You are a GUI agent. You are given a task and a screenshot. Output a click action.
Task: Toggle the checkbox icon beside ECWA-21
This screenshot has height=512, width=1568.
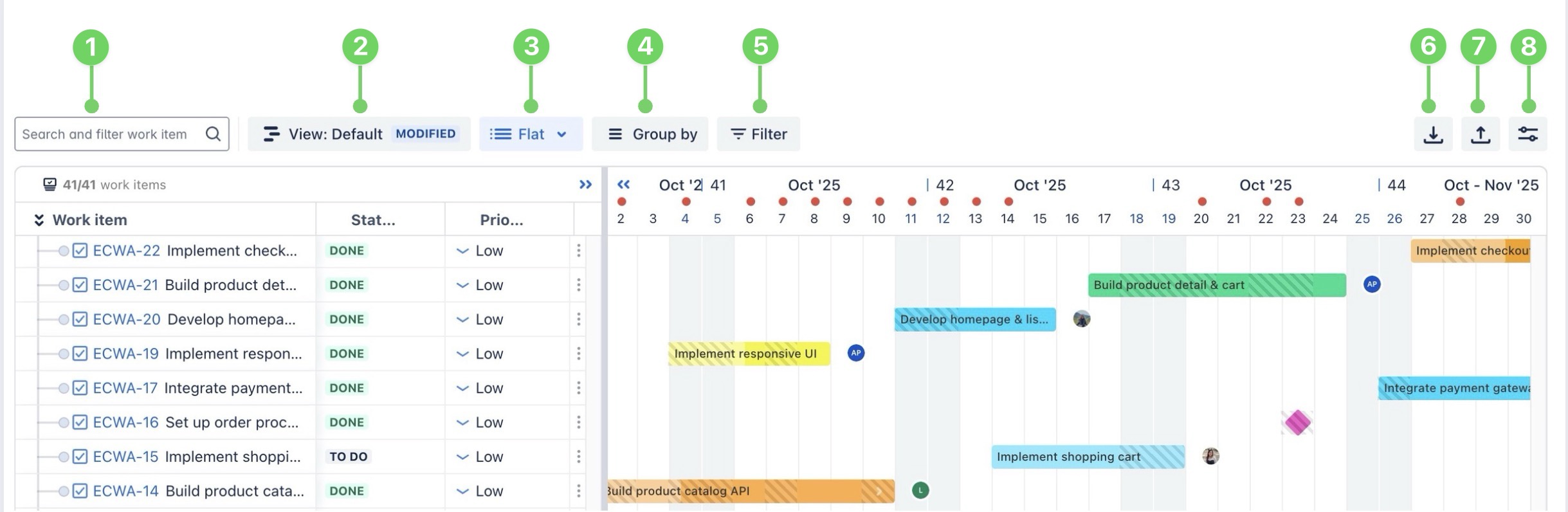point(80,285)
